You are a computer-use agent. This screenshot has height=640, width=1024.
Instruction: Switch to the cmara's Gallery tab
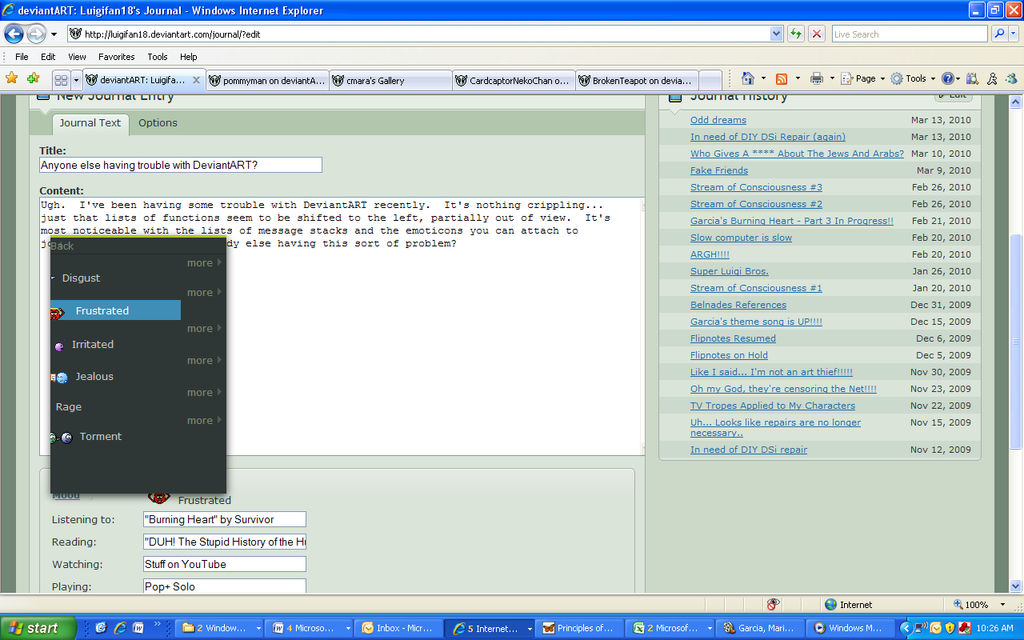(391, 80)
